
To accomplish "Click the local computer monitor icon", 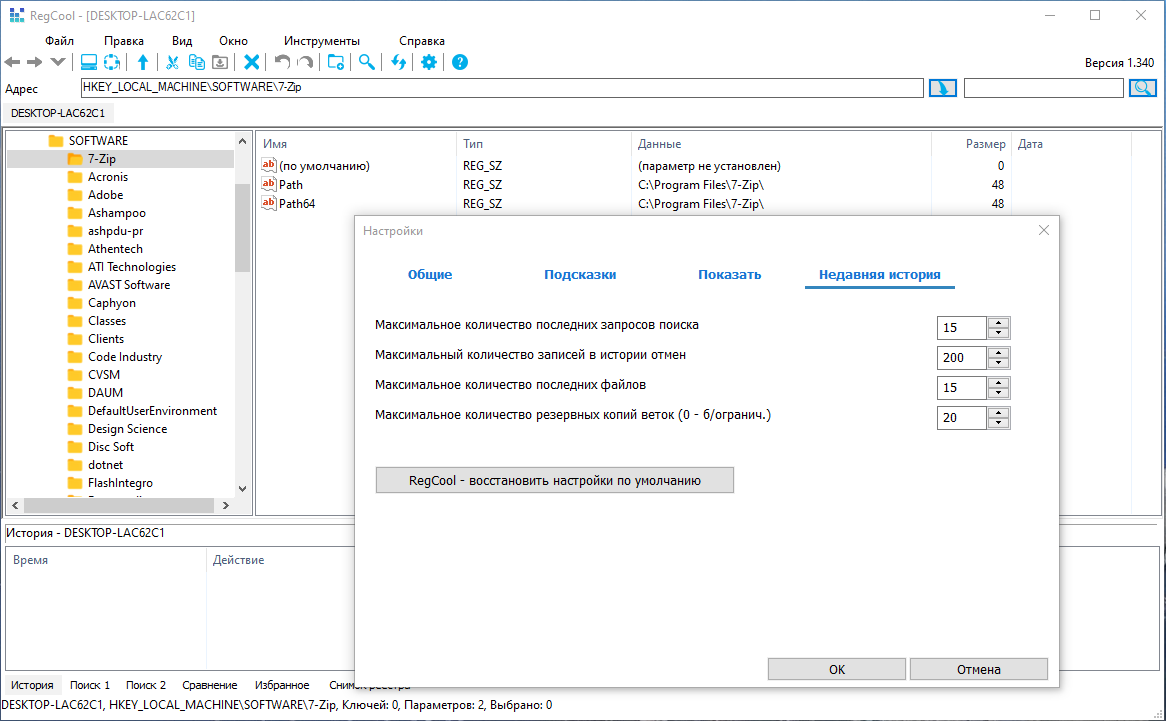I will pyautogui.click(x=89, y=62).
